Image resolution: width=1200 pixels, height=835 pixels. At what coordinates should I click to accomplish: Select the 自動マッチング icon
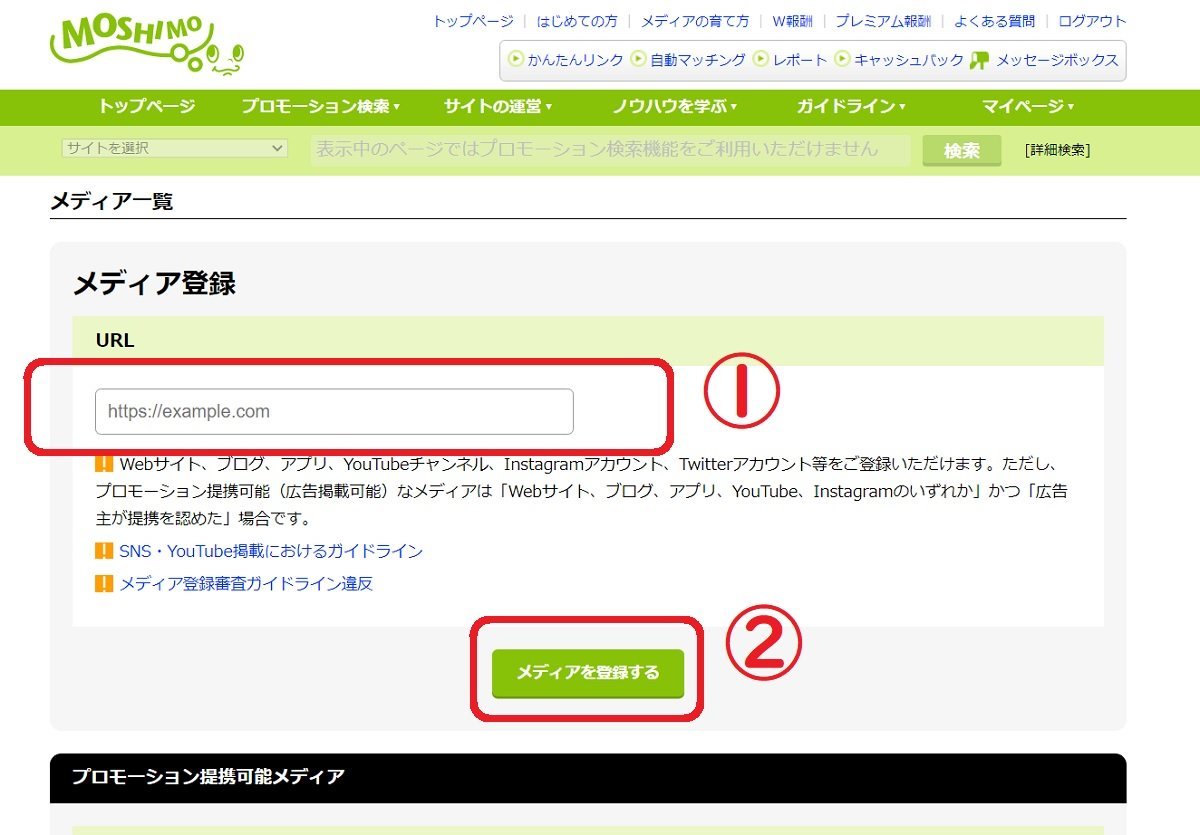(638, 60)
